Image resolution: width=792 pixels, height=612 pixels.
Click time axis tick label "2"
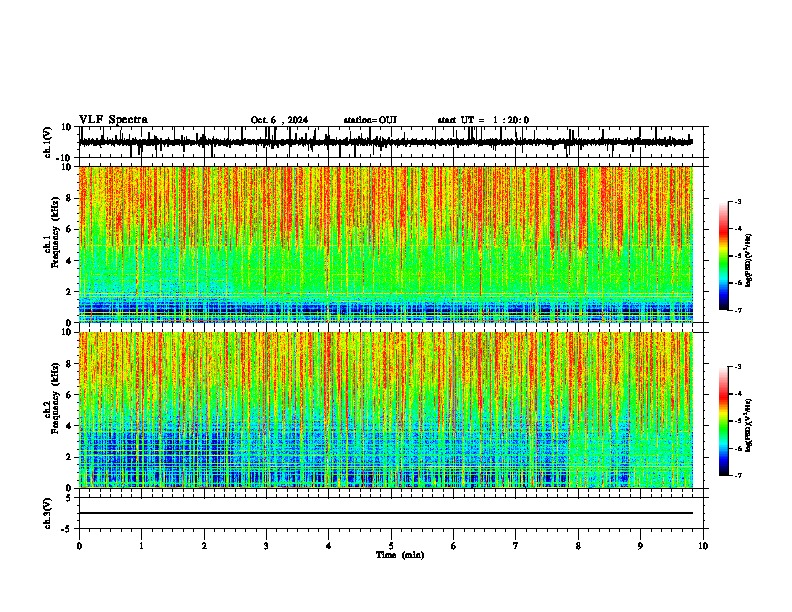(204, 546)
